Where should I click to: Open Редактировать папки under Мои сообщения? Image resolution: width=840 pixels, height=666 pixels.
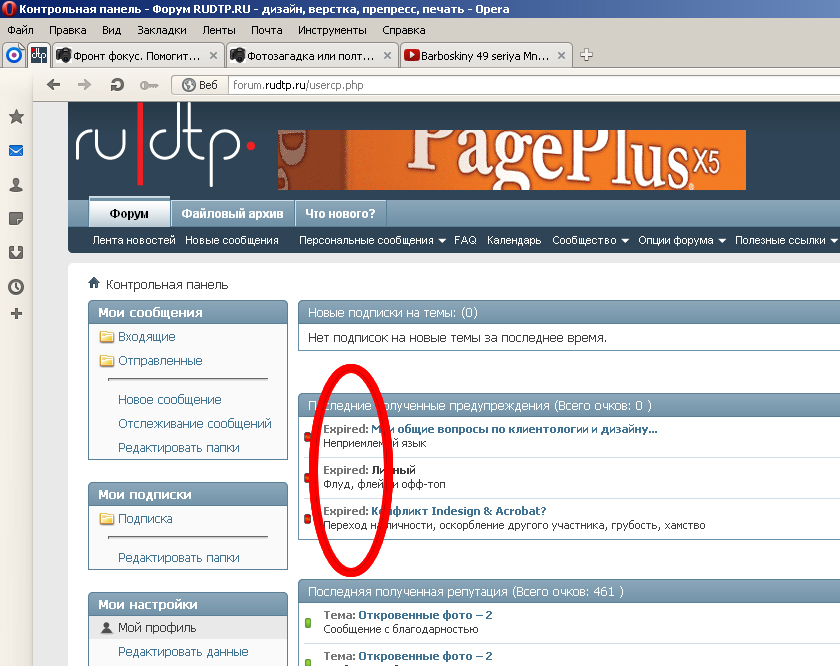click(x=179, y=447)
